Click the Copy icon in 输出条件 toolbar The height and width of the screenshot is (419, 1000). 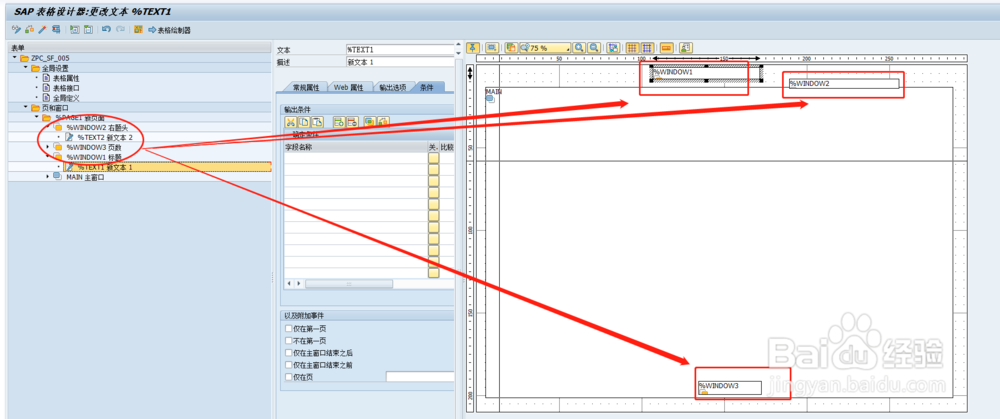point(304,122)
